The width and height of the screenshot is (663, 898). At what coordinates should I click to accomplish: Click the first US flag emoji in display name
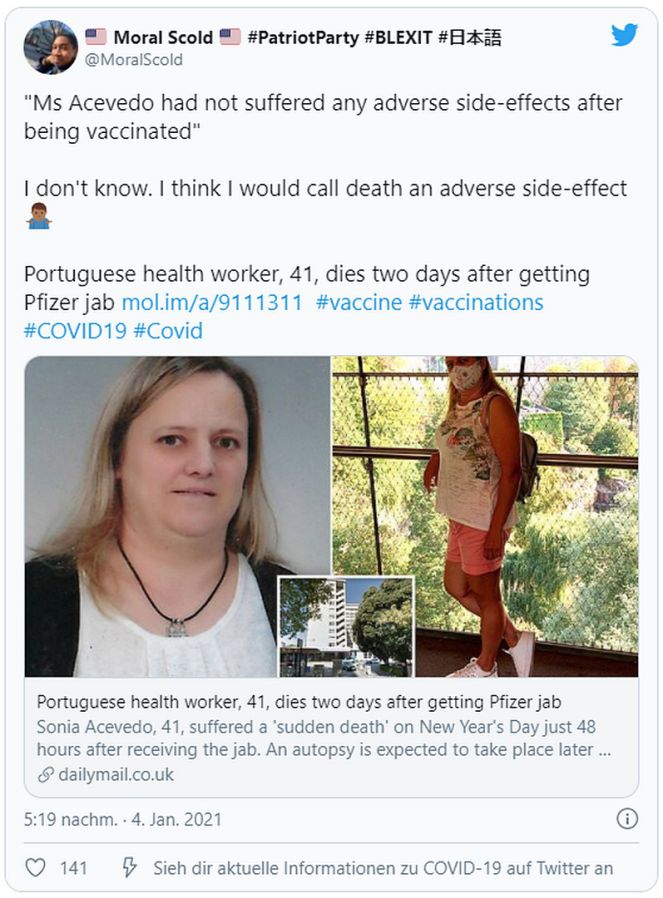[x=96, y=37]
